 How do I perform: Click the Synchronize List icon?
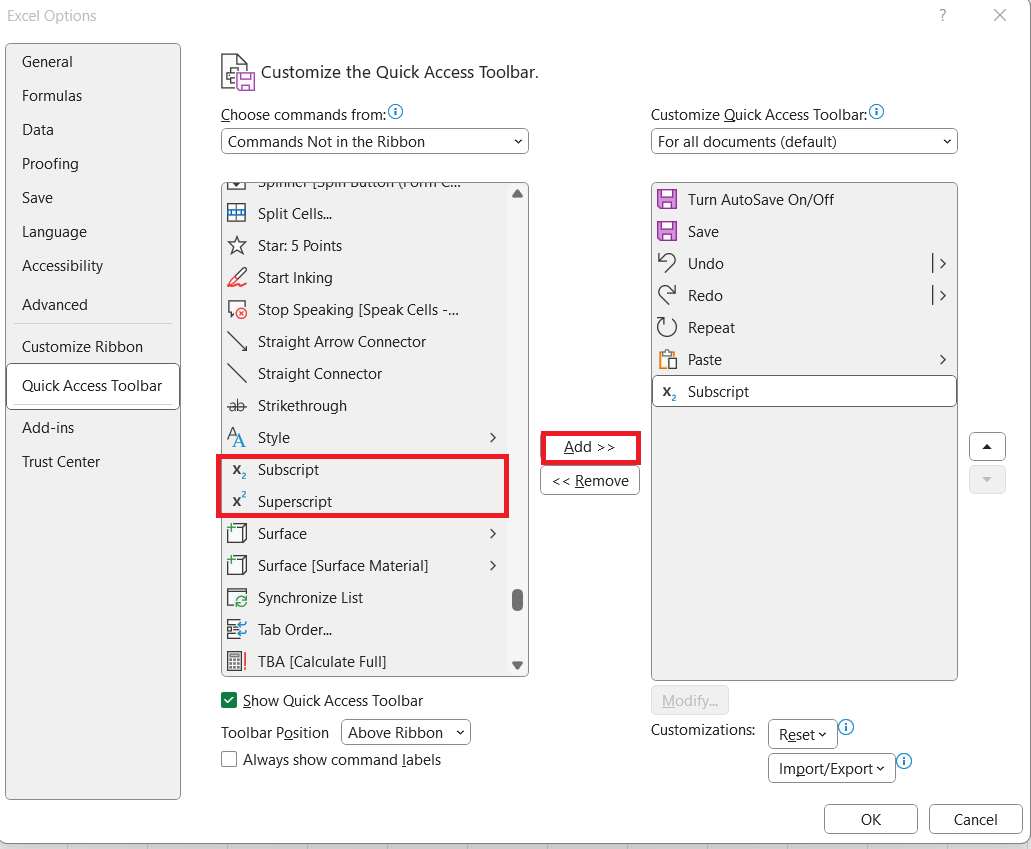point(237,597)
